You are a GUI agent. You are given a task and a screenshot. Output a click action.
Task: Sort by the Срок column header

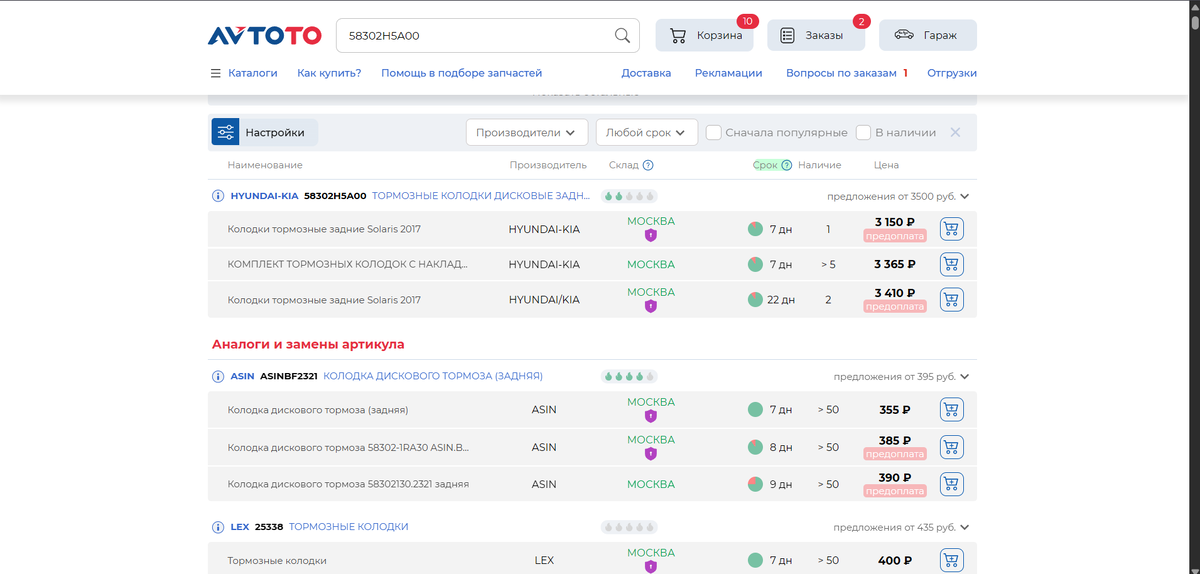(765, 165)
